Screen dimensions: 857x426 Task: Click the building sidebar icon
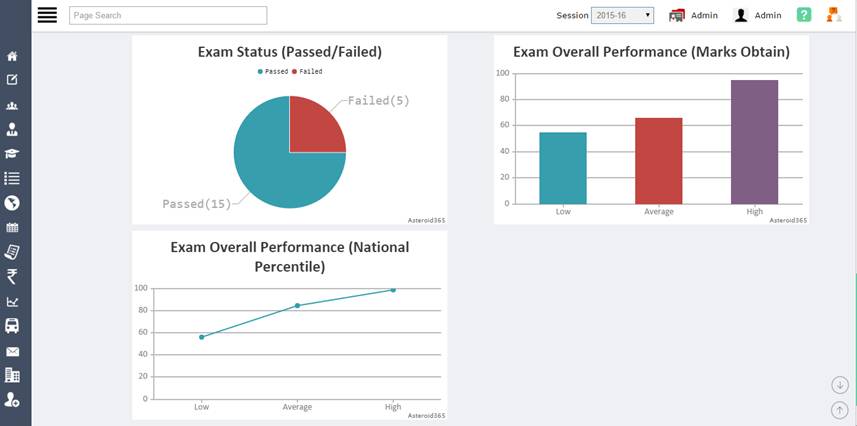coord(12,375)
